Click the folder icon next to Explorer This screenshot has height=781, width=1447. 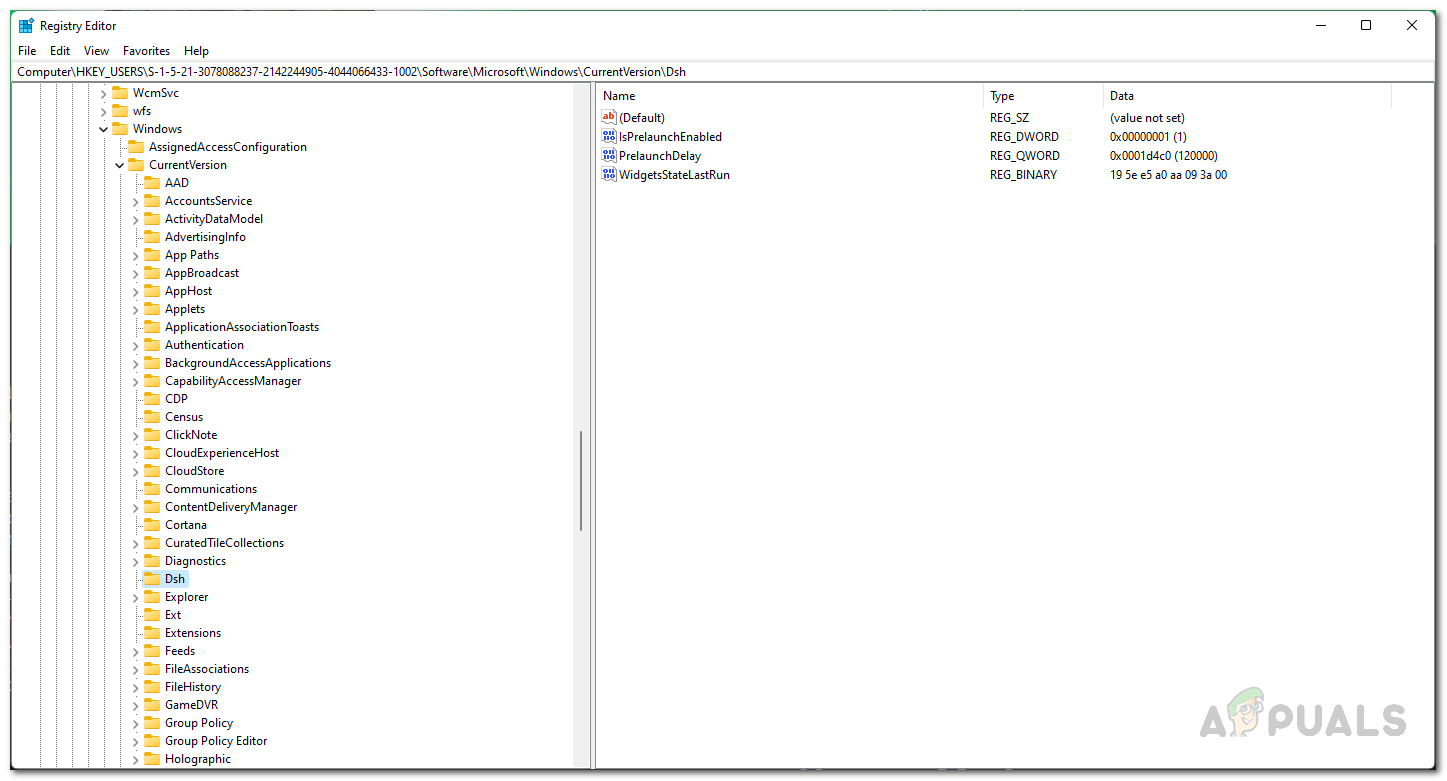(x=152, y=597)
